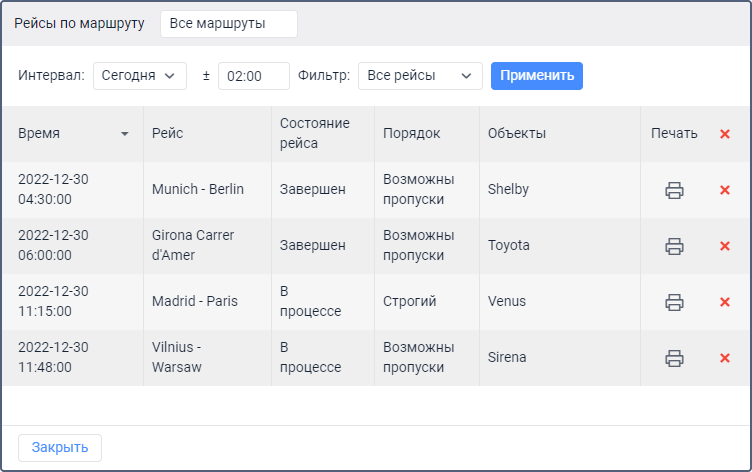
Task: Toggle sort arrow in Время column
Action: pos(125,134)
